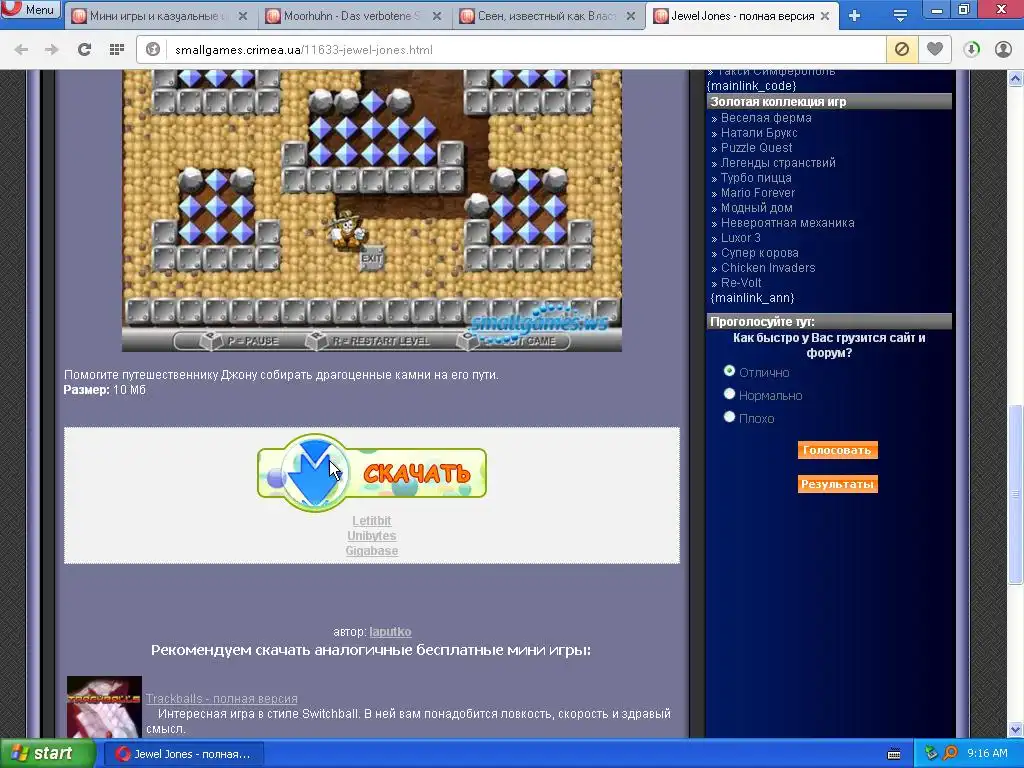Image resolution: width=1024 pixels, height=768 pixels.
Task: Click the vertical scrollbar thumb
Action: pyautogui.click(x=1016, y=494)
